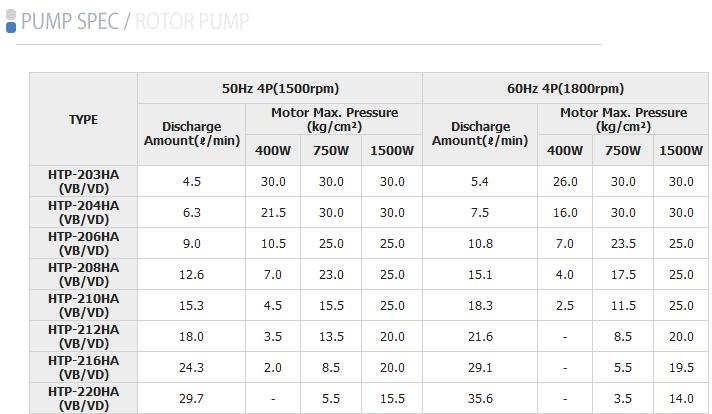
Task: Select the HTP-210HA (VB/VD) row label
Action: [x=83, y=305]
